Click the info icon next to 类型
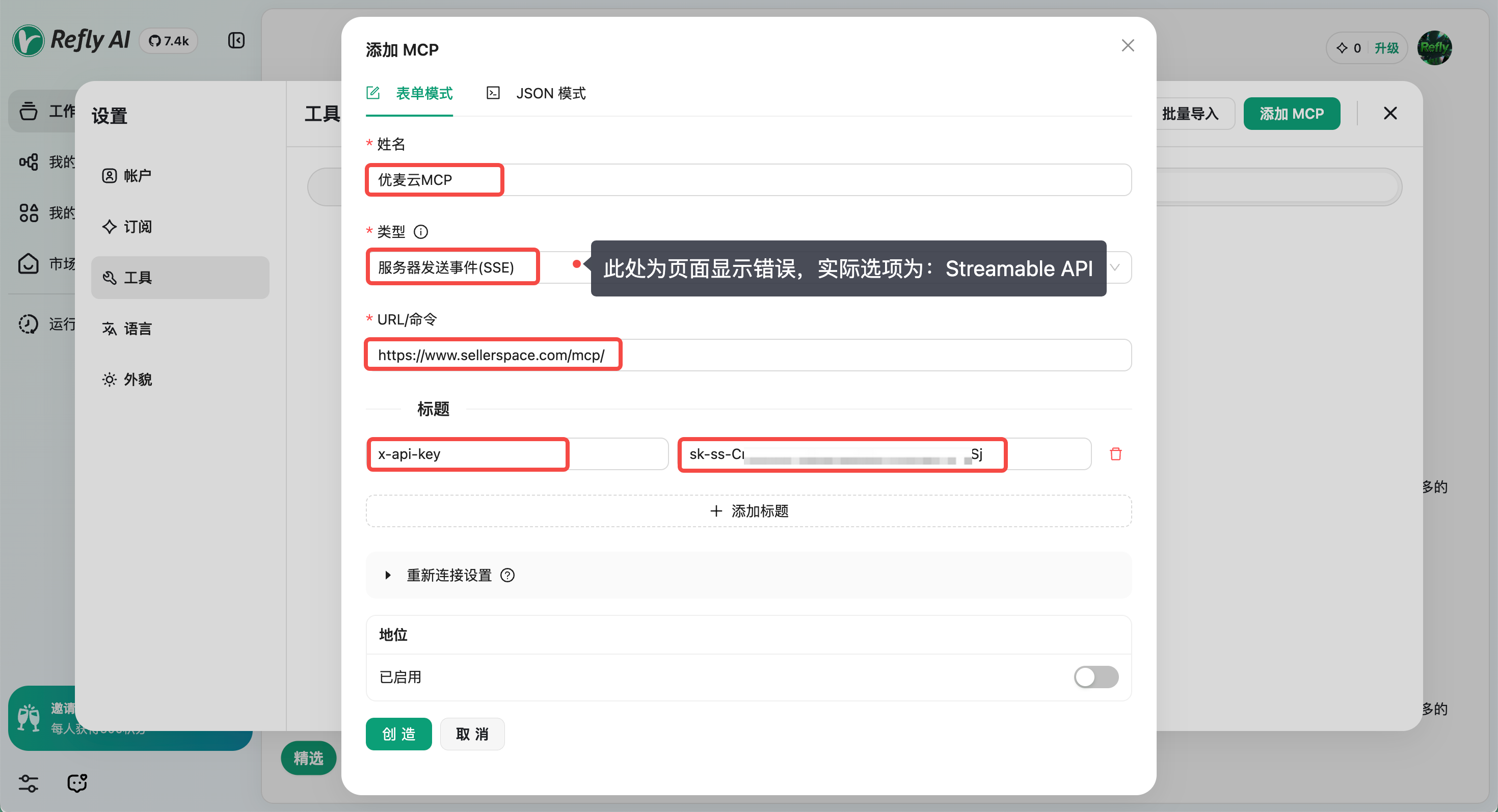1498x812 pixels. point(420,232)
